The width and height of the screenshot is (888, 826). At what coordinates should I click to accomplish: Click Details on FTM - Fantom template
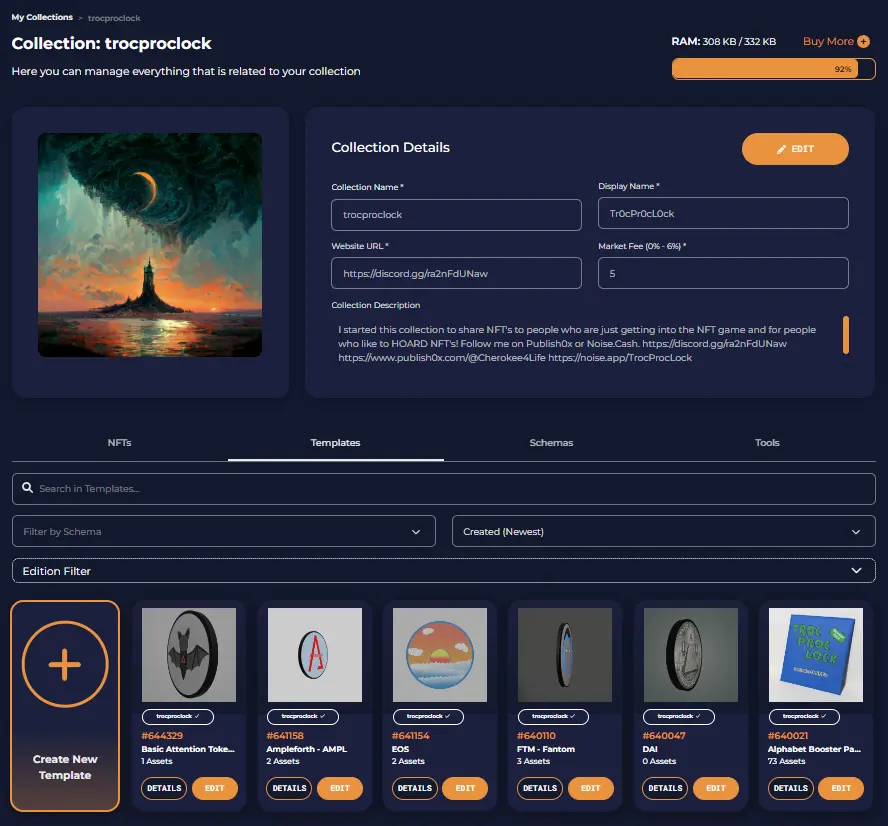(540, 788)
